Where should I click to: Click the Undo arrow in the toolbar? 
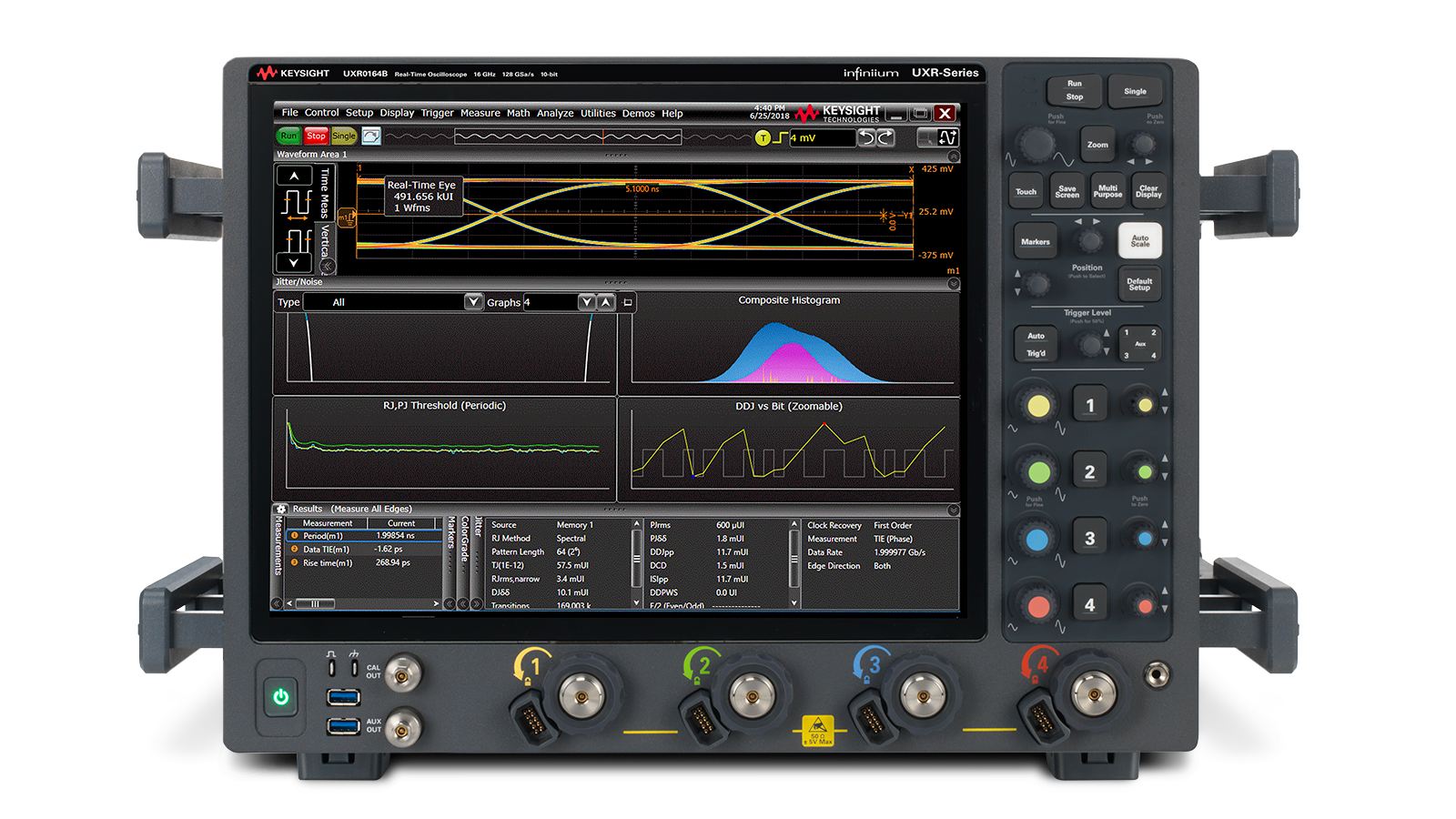coord(868,136)
